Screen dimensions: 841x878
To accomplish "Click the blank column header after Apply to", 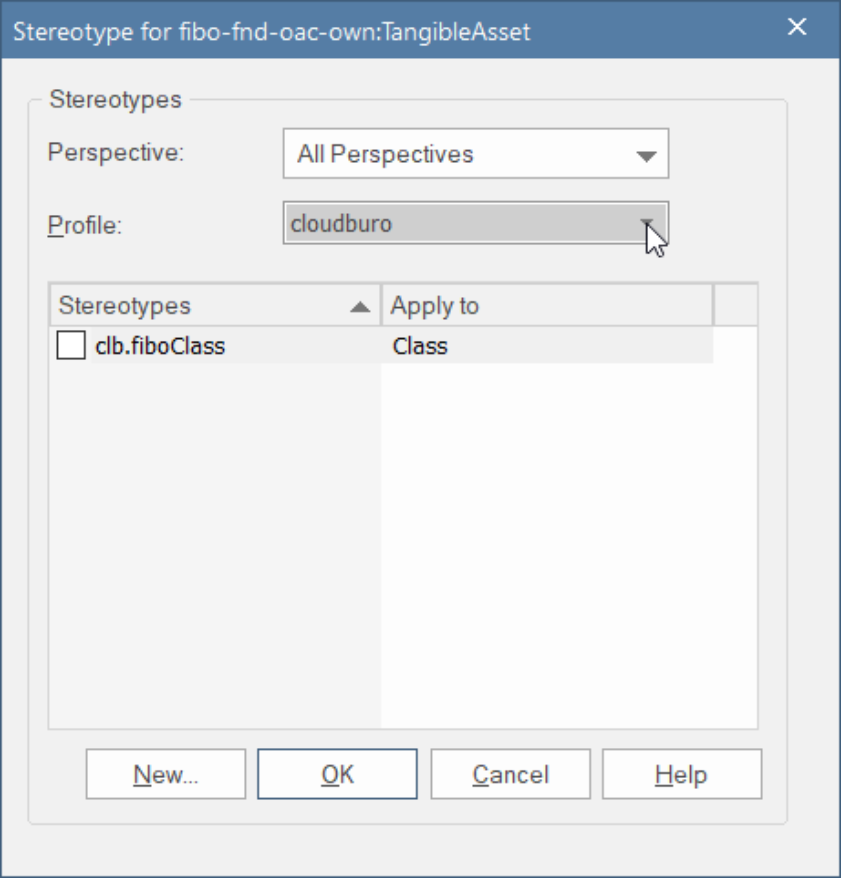I will [x=735, y=306].
